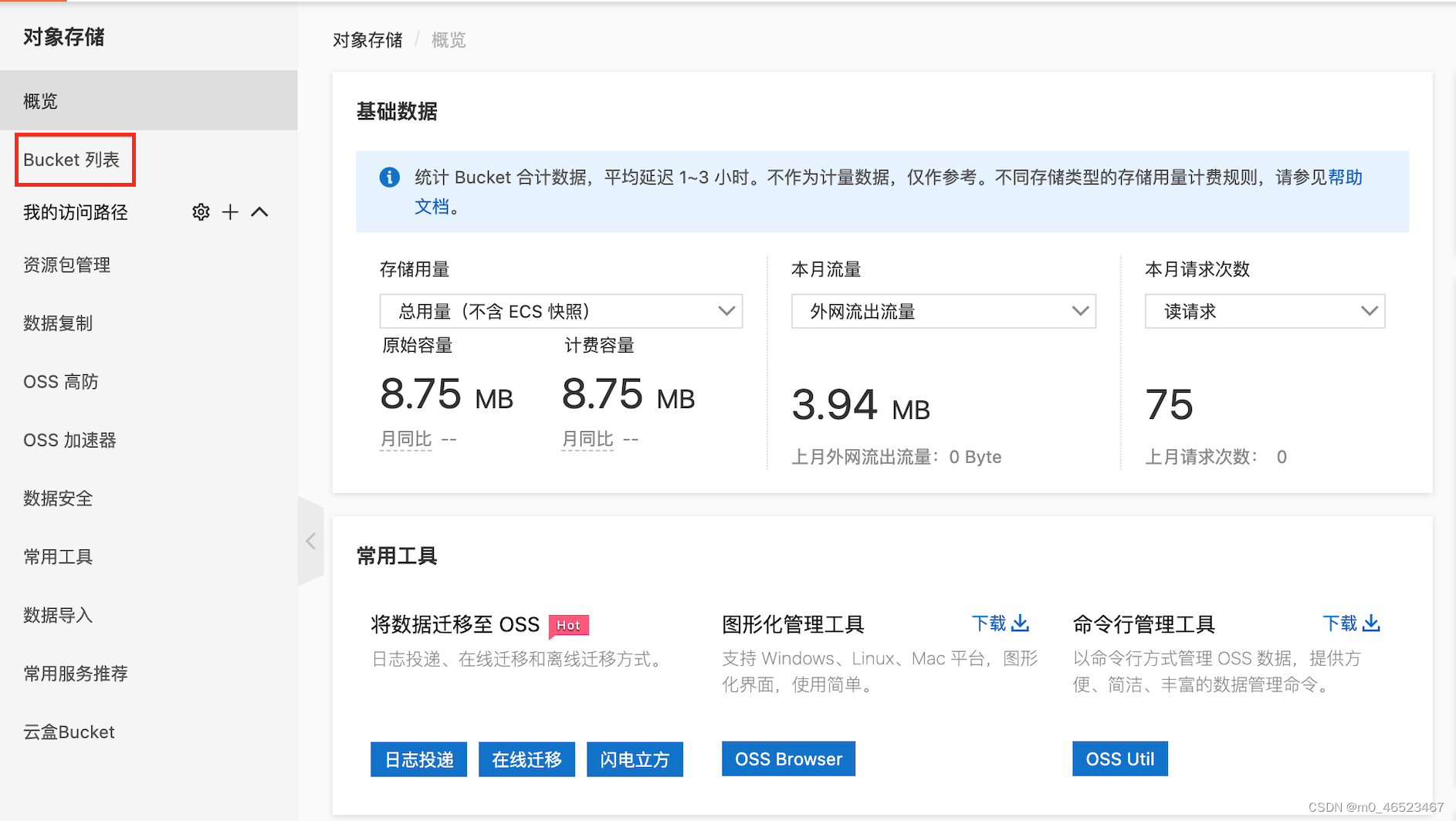Collapse the sidebar with the arrow handle
The image size is (1456, 821).
pyautogui.click(x=310, y=541)
